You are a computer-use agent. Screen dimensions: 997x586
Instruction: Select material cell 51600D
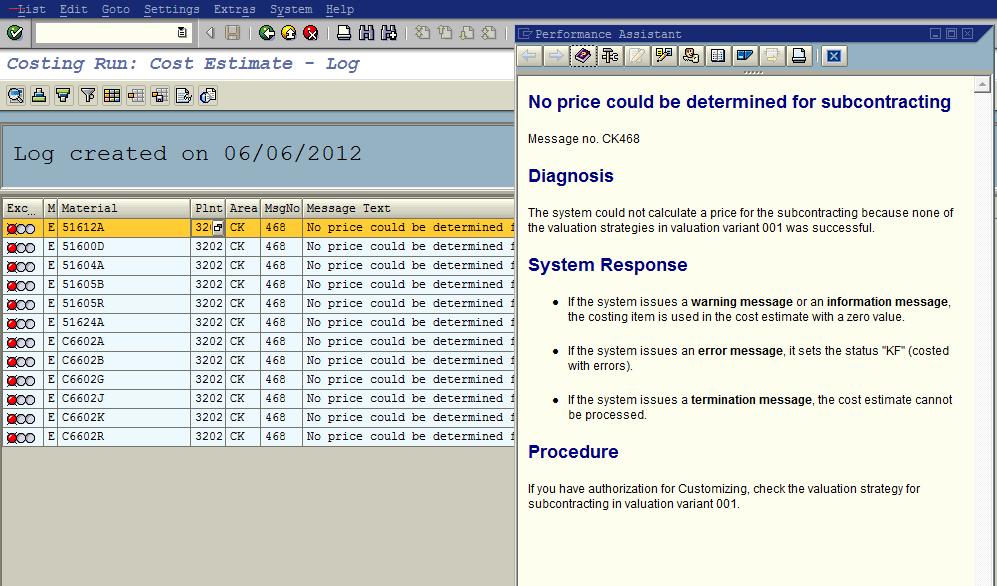pos(124,247)
